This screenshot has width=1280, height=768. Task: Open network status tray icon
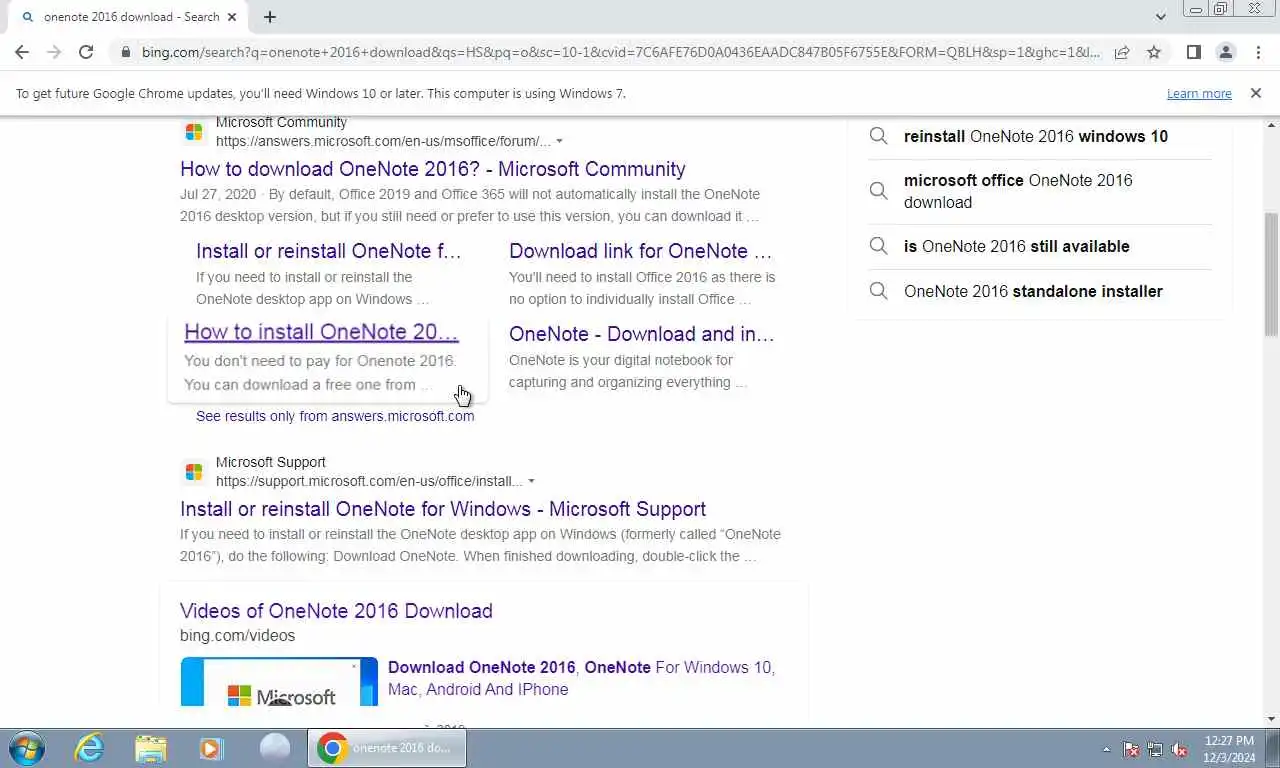(1155, 749)
